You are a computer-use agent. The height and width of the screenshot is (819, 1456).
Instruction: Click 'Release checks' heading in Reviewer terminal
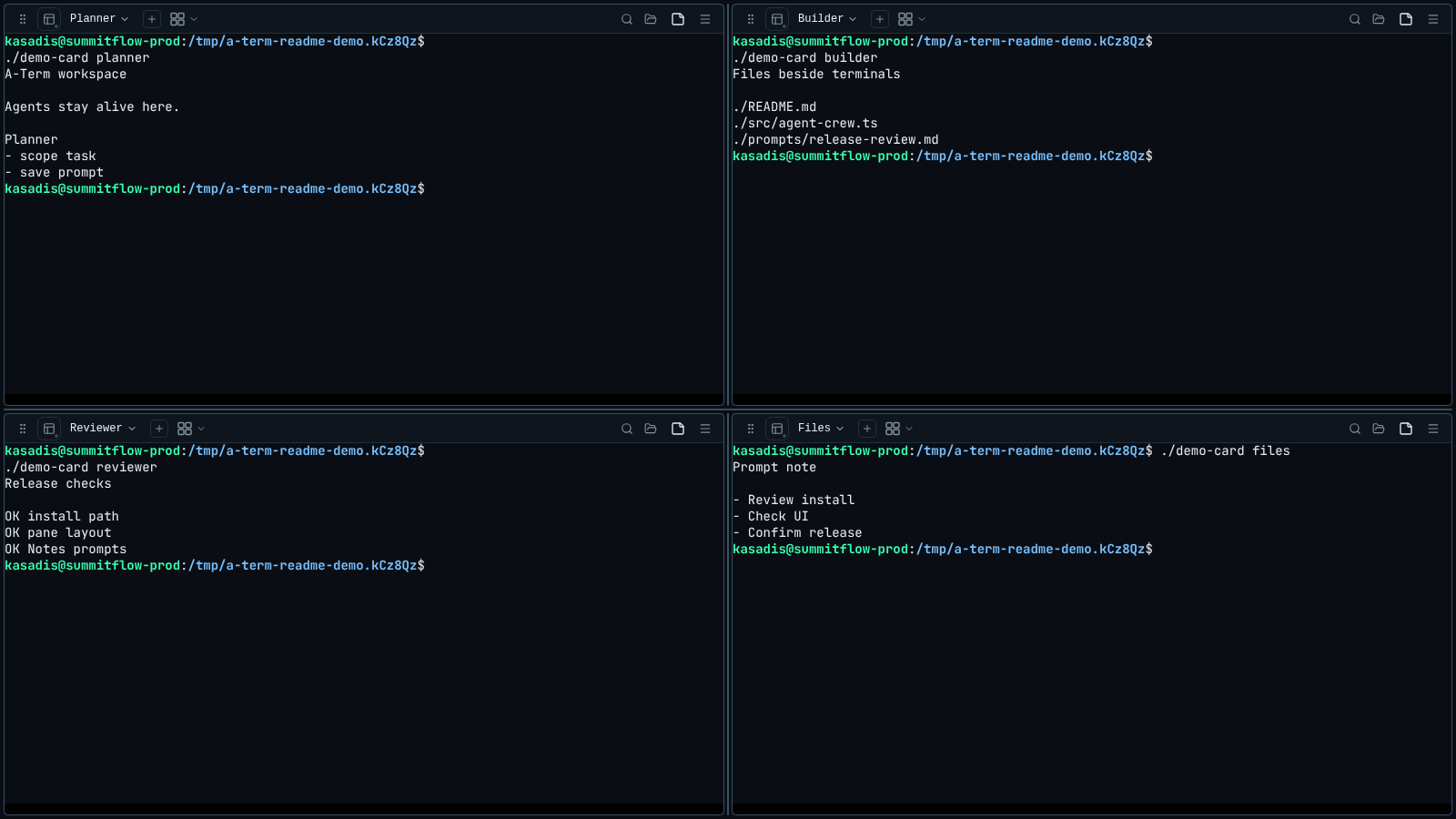[58, 484]
